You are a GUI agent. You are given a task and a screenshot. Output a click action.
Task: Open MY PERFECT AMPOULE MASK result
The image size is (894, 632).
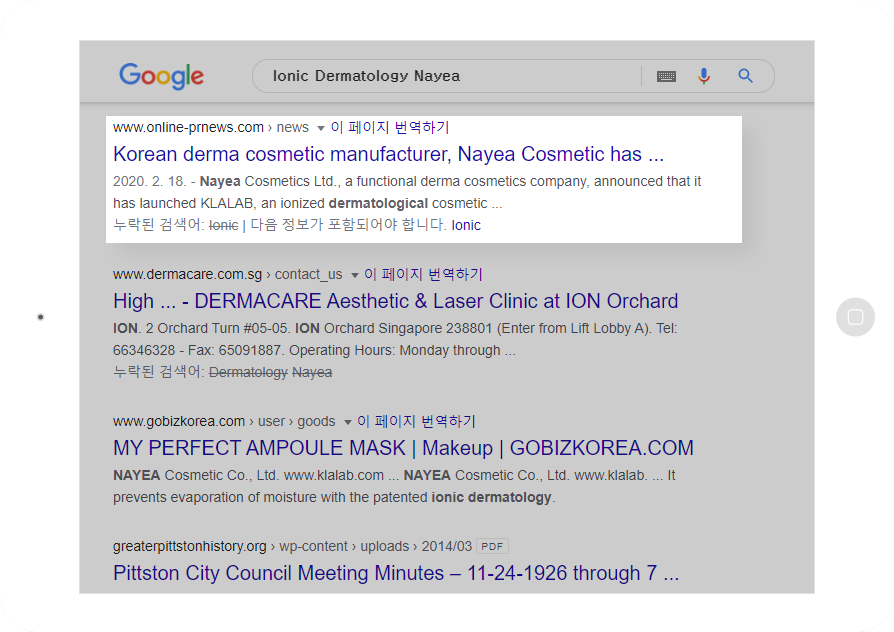coord(403,448)
